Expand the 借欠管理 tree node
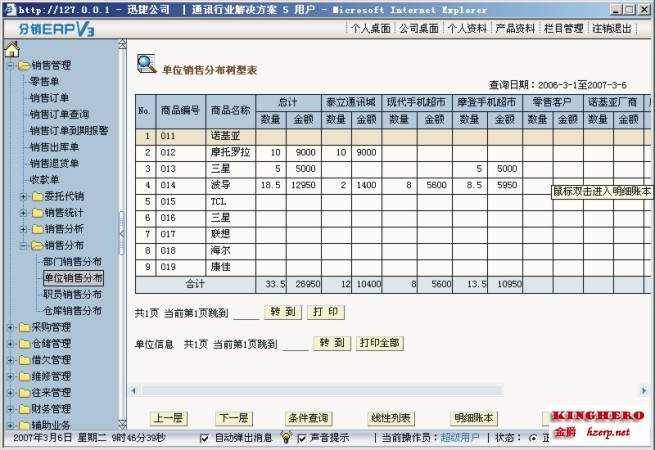 tap(10, 360)
